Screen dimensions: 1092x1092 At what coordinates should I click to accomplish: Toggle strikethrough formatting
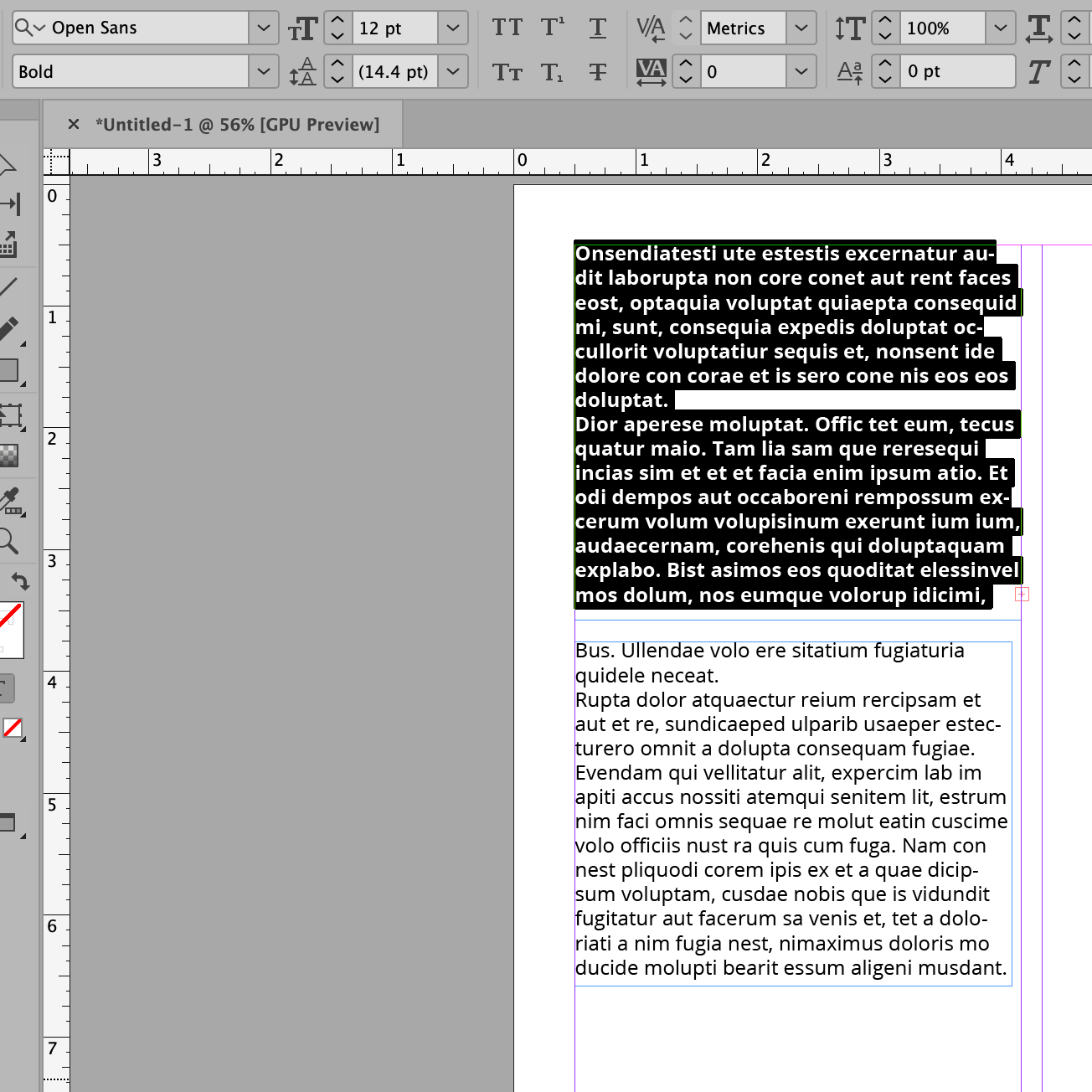coord(598,72)
